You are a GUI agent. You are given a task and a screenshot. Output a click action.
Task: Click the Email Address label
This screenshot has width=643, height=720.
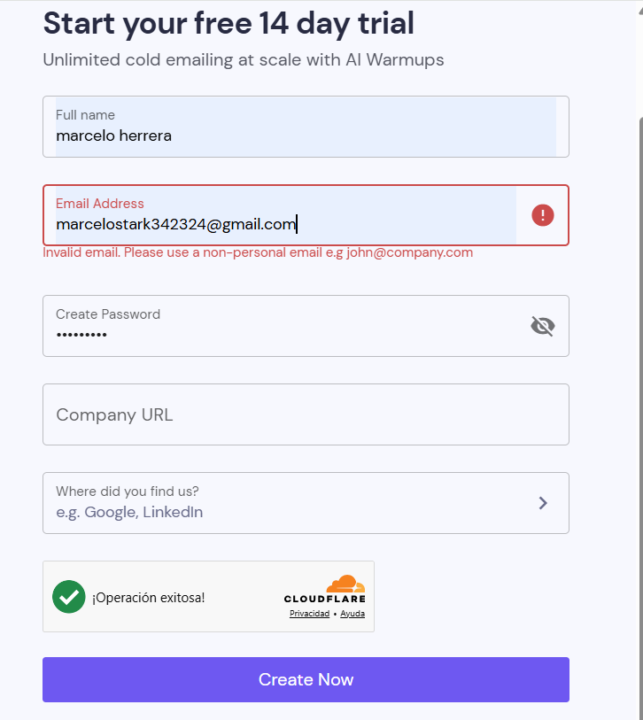click(x=100, y=203)
